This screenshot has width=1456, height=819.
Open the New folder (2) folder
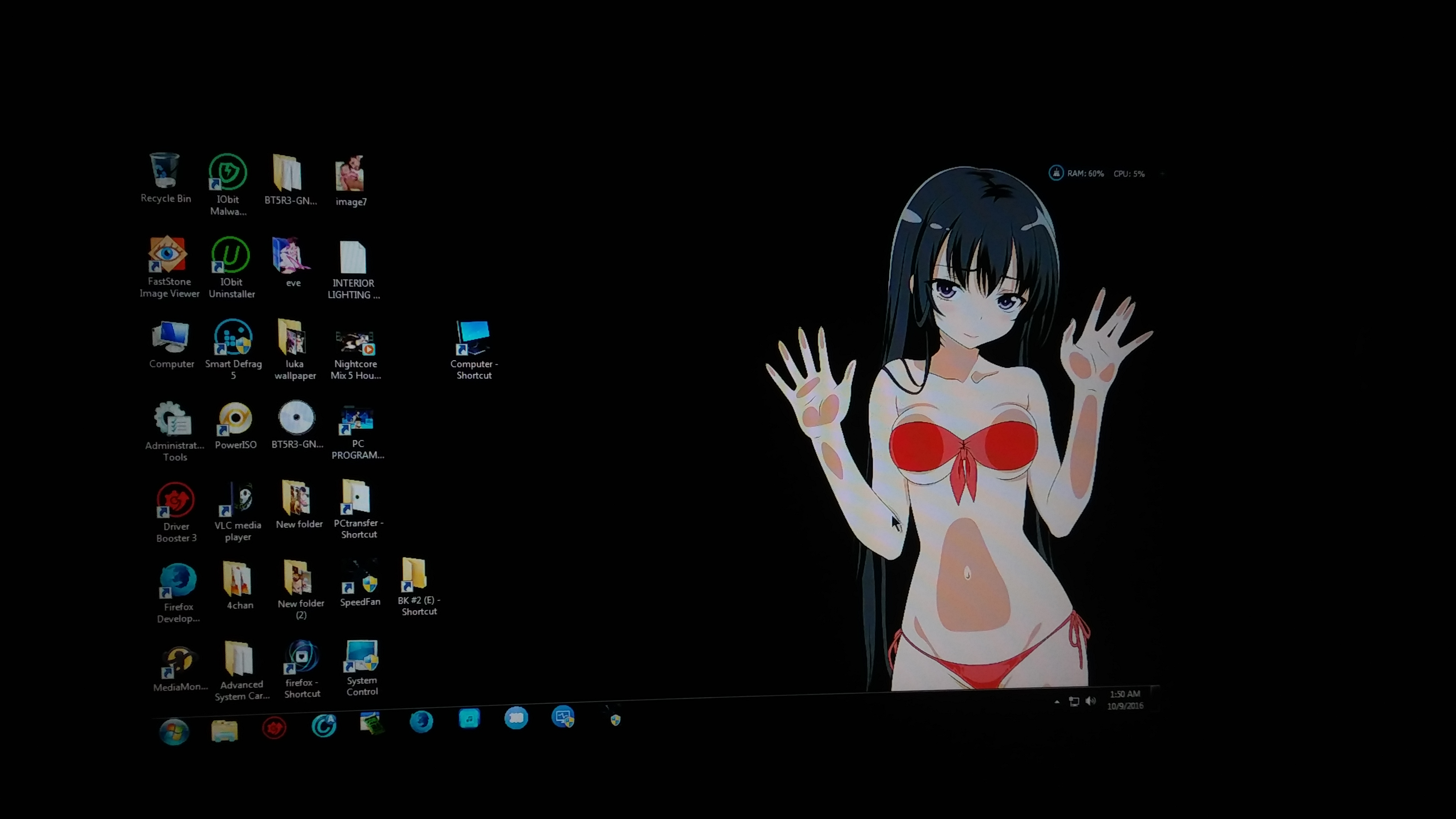[x=299, y=577]
